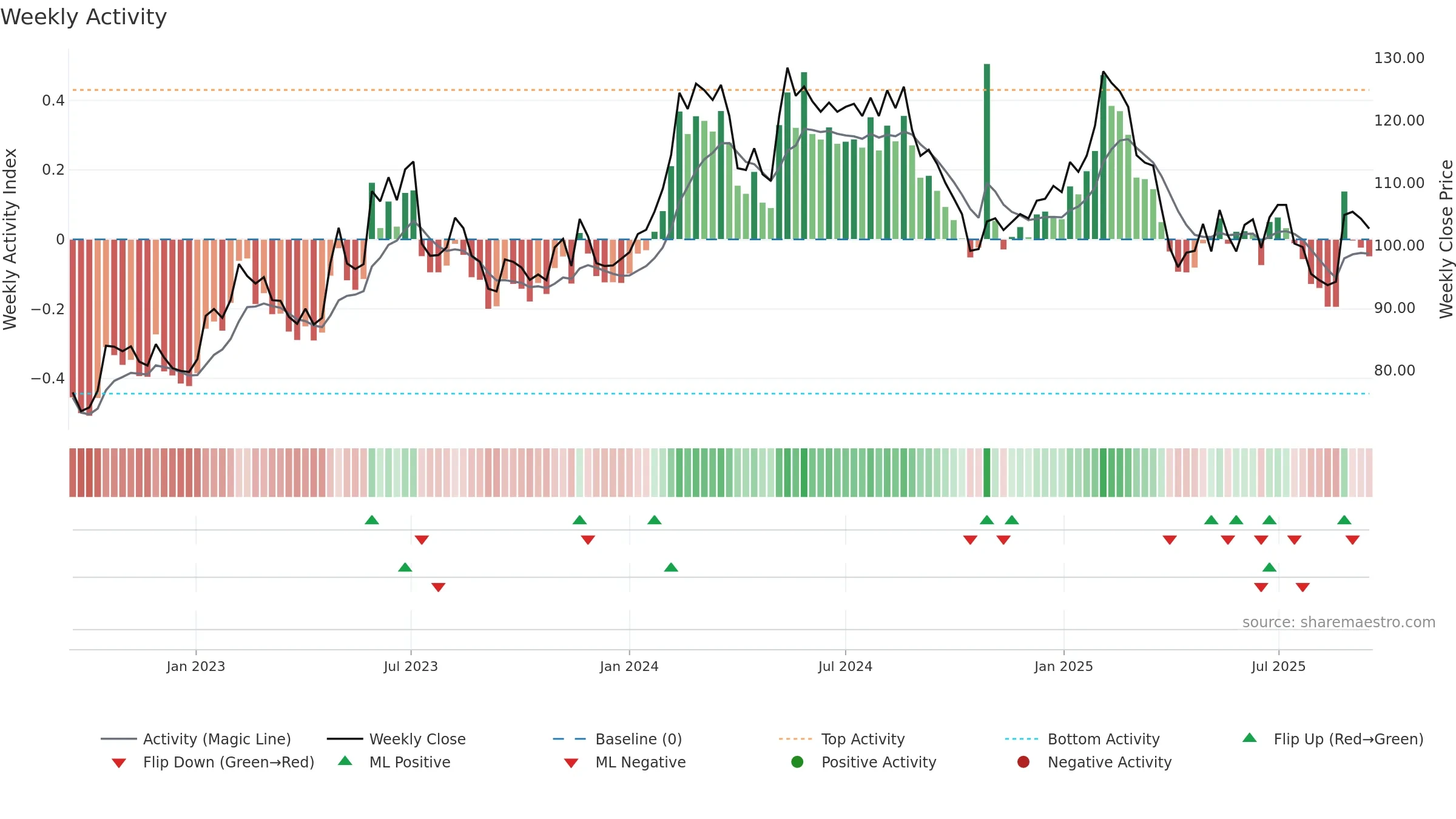Click the Jan 2023 axis label
Viewport: 1456px width, 819px height.
click(x=196, y=667)
